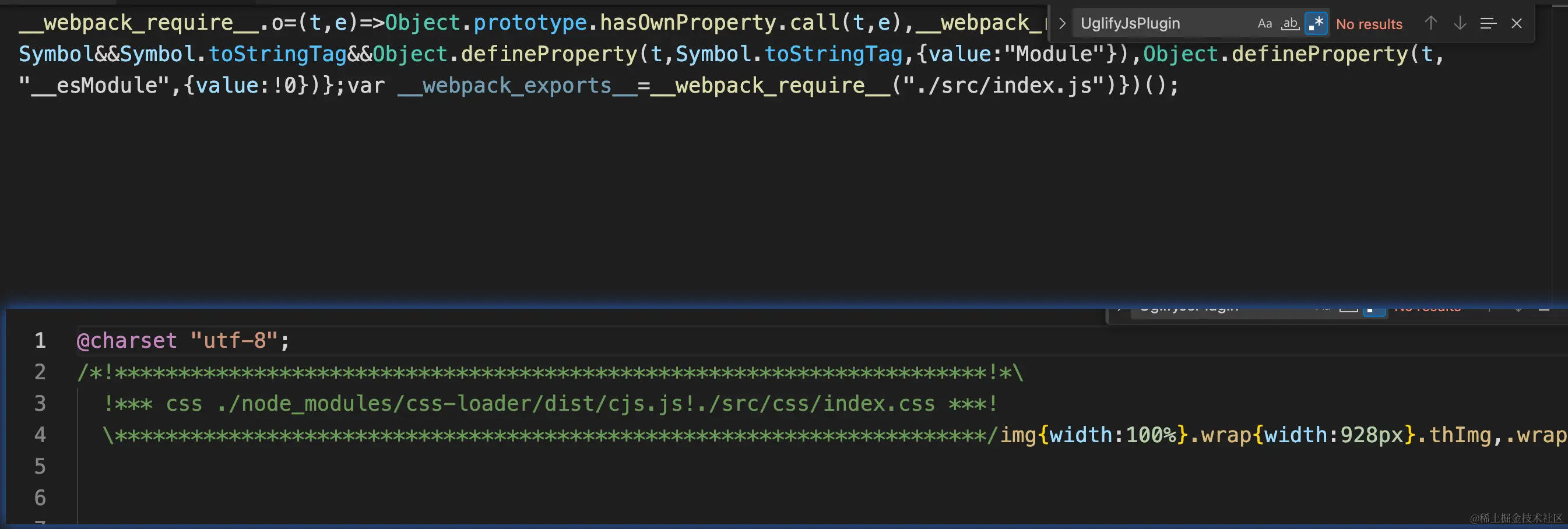
Task: Click hasOwnProperty in the first code line
Action: point(688,23)
